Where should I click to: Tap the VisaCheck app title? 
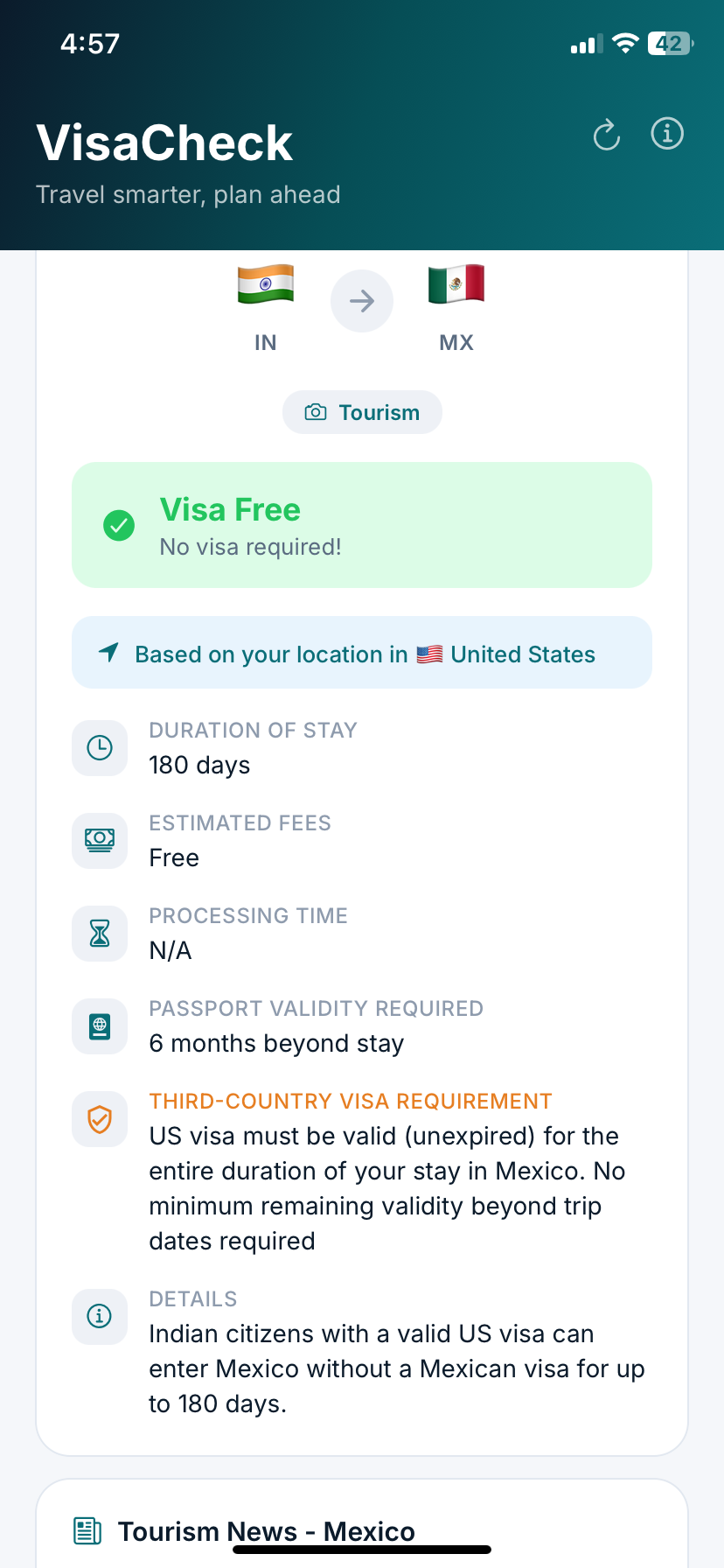tap(164, 143)
